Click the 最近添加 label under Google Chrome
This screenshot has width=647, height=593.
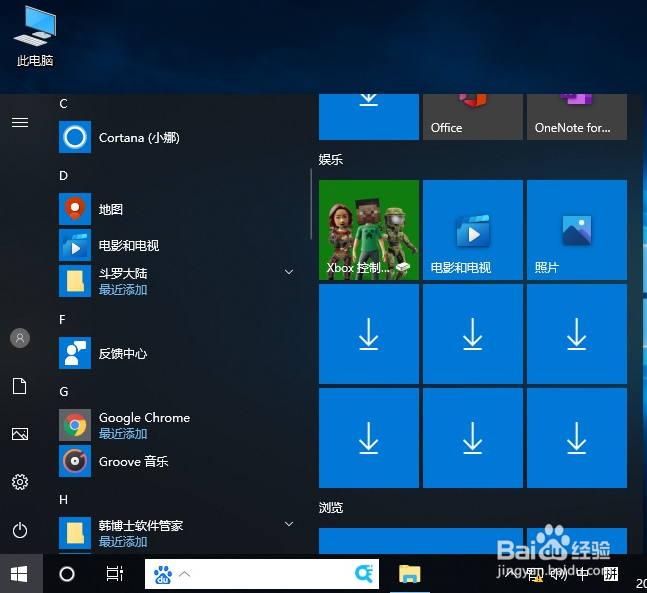click(123, 434)
